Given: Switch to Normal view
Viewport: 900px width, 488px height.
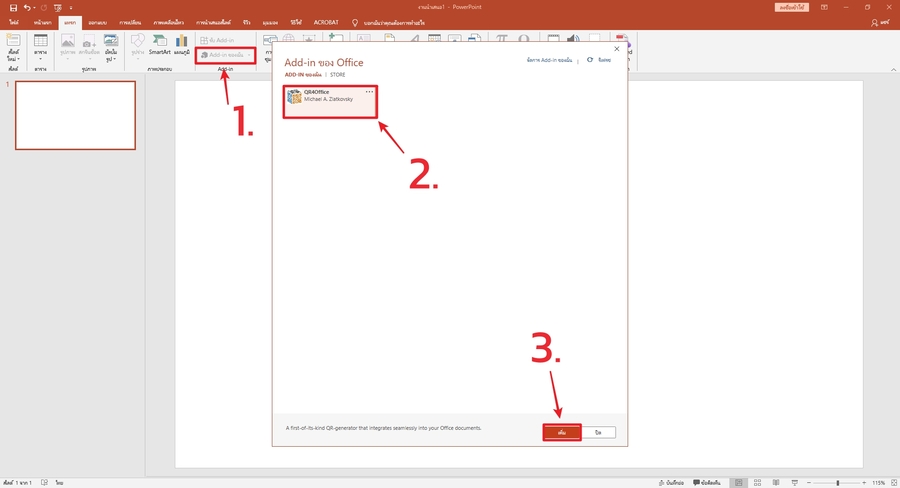Looking at the screenshot, I should pyautogui.click(x=739, y=483).
